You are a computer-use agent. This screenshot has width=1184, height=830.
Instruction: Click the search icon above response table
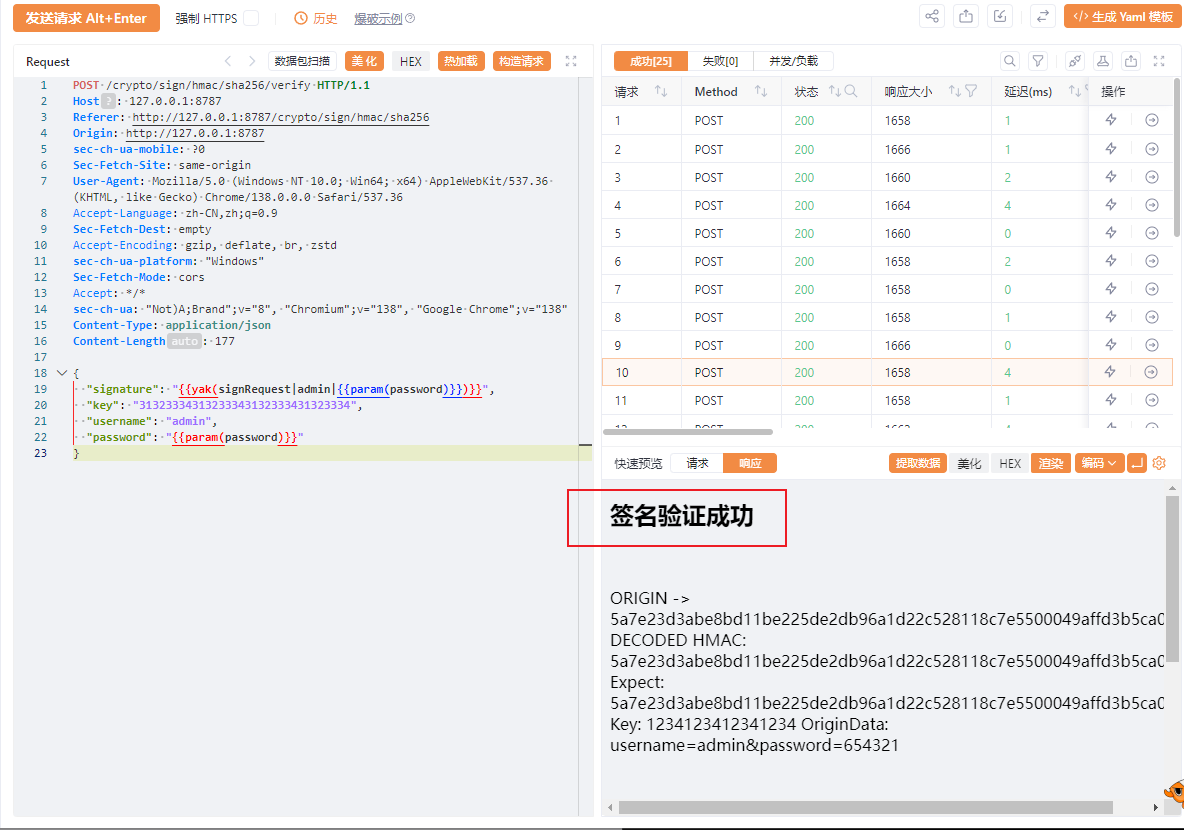click(1010, 61)
